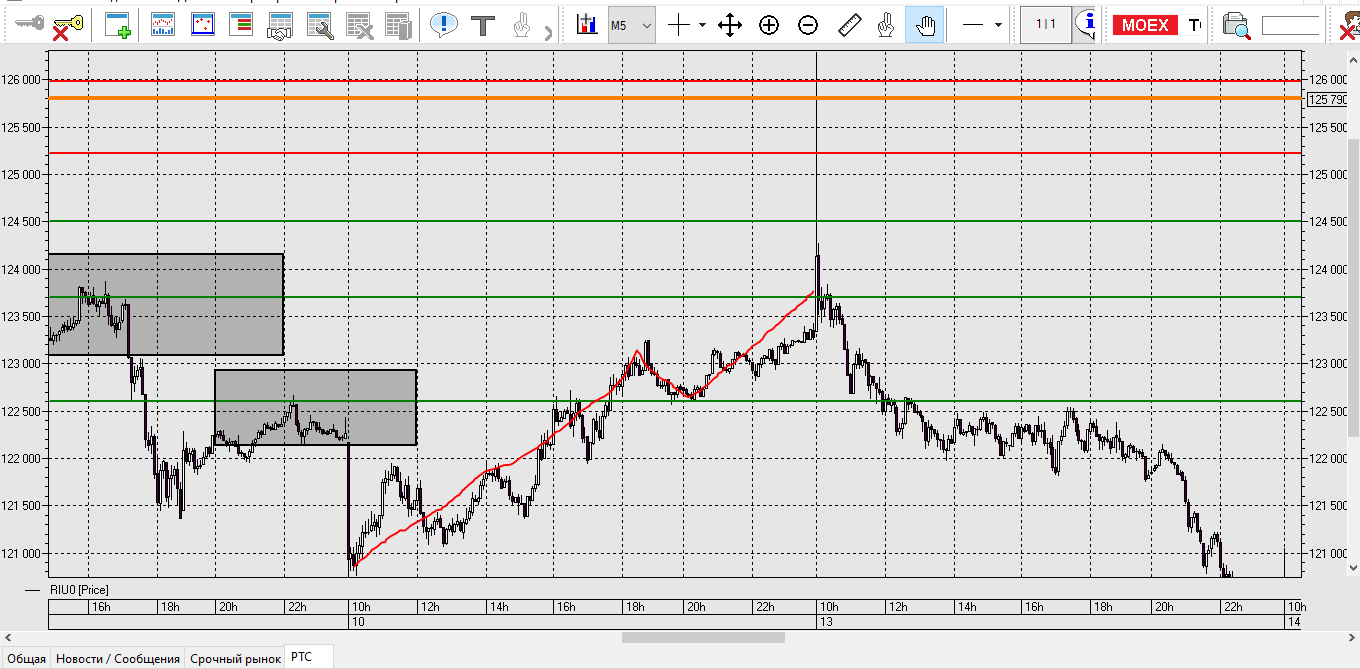1360x669 pixels.
Task: Switch to the Новости / Сообщения tab
Action: [x=118, y=659]
